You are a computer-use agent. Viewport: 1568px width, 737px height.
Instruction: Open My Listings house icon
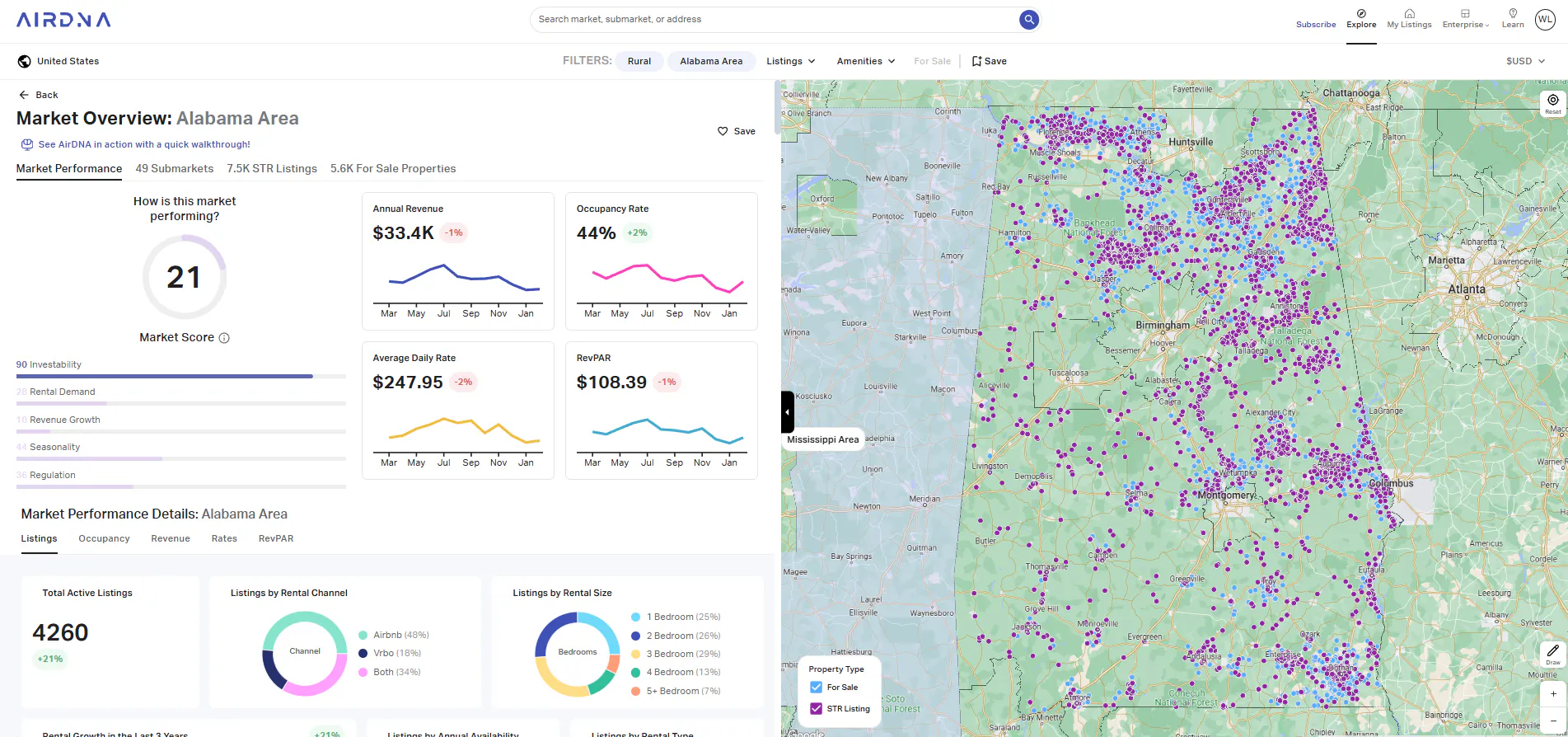[x=1409, y=13]
